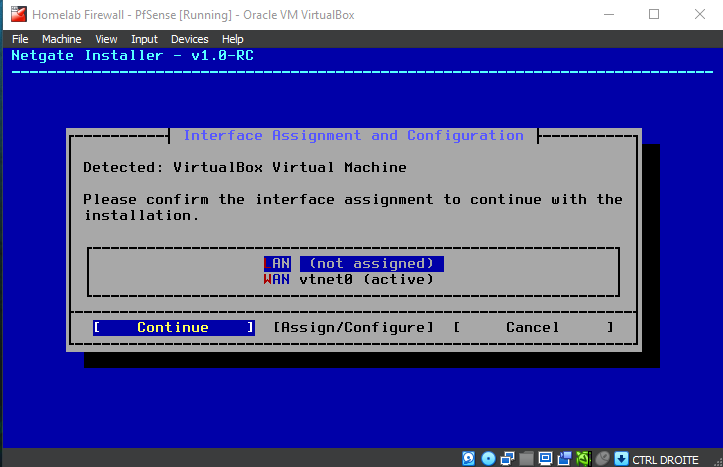Click the Detected: VirtualBox Virtual Machine text

pyautogui.click(x=245, y=167)
